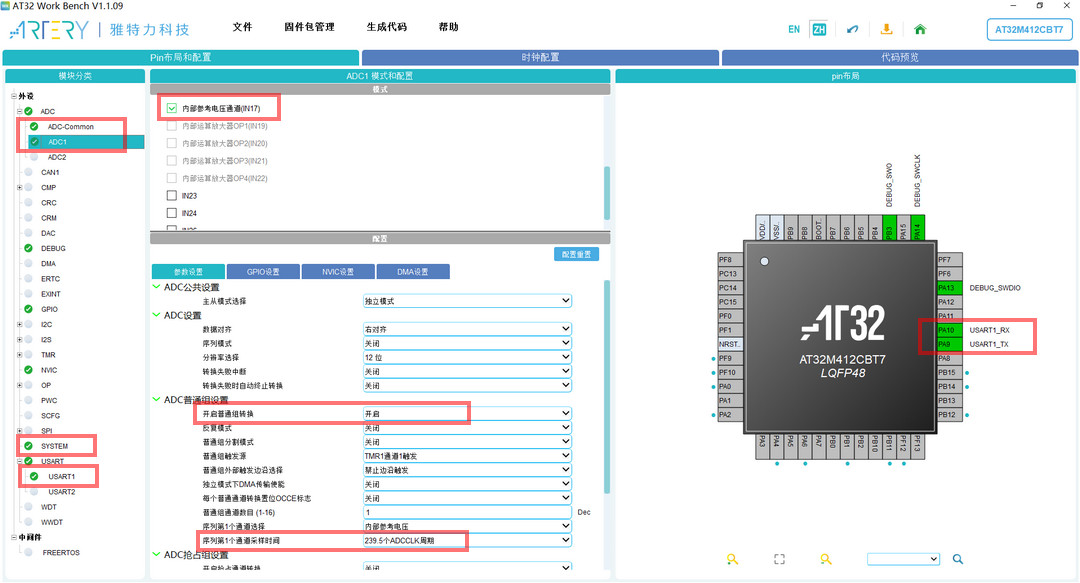Open the 主从模式选择 dropdown
The height and width of the screenshot is (583, 1080).
[x=467, y=301]
